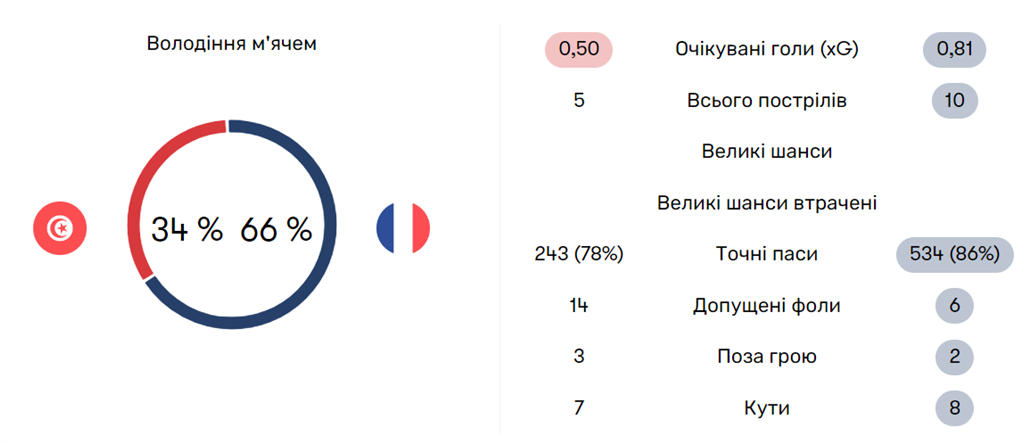Screen dimensions: 1024x444
Task: Click the Володіння м'ячем heading
Action: 232,44
